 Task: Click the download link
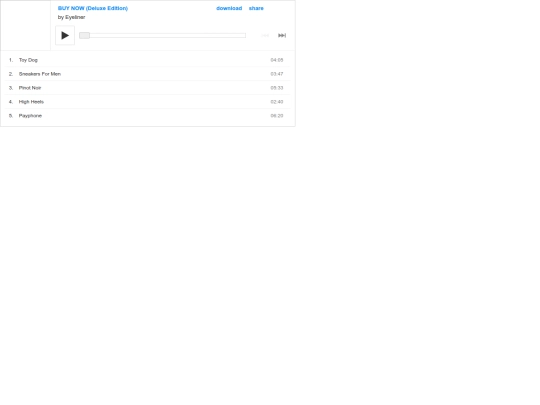coord(229,8)
